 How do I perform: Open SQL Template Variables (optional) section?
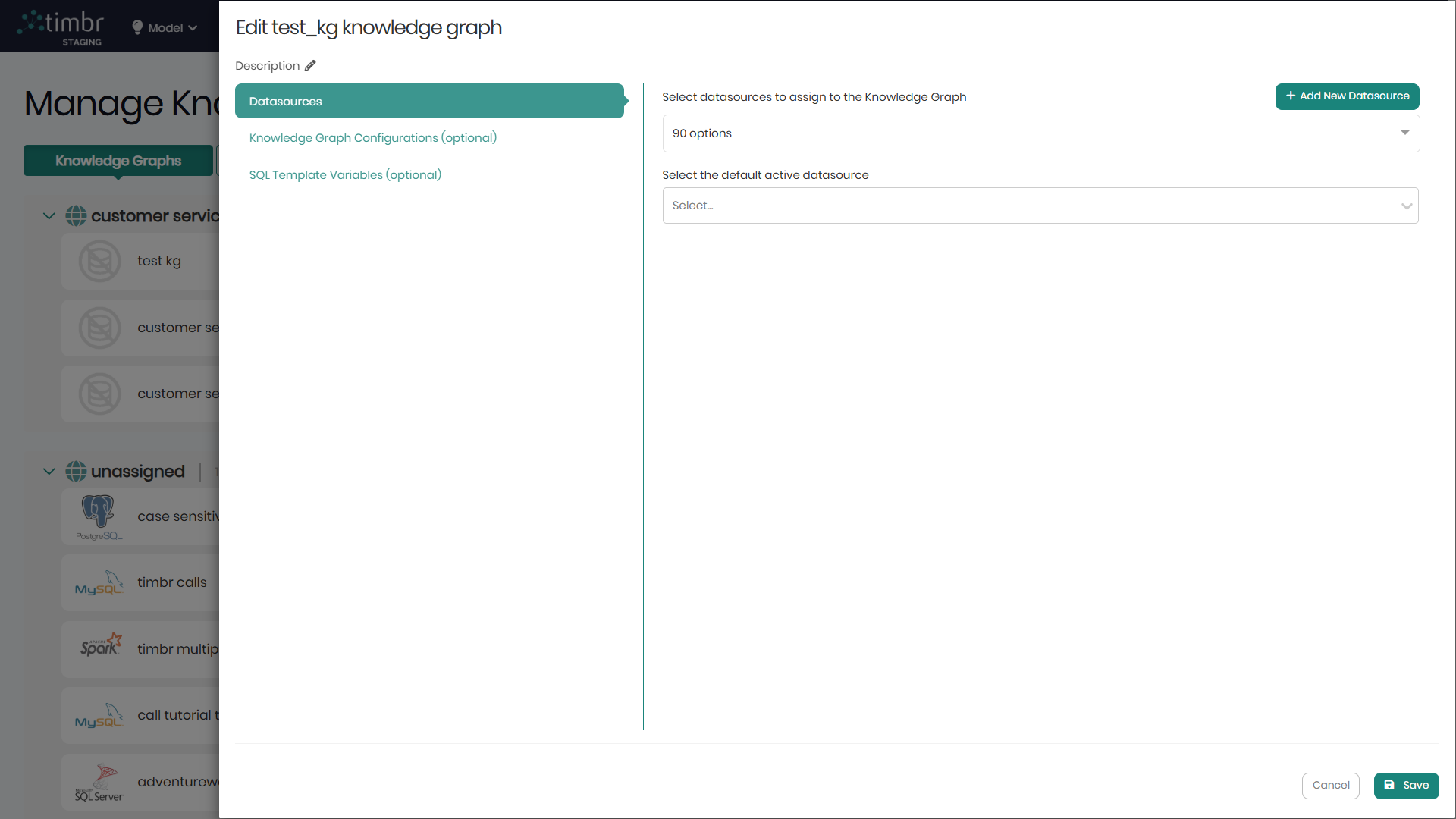pyautogui.click(x=345, y=175)
